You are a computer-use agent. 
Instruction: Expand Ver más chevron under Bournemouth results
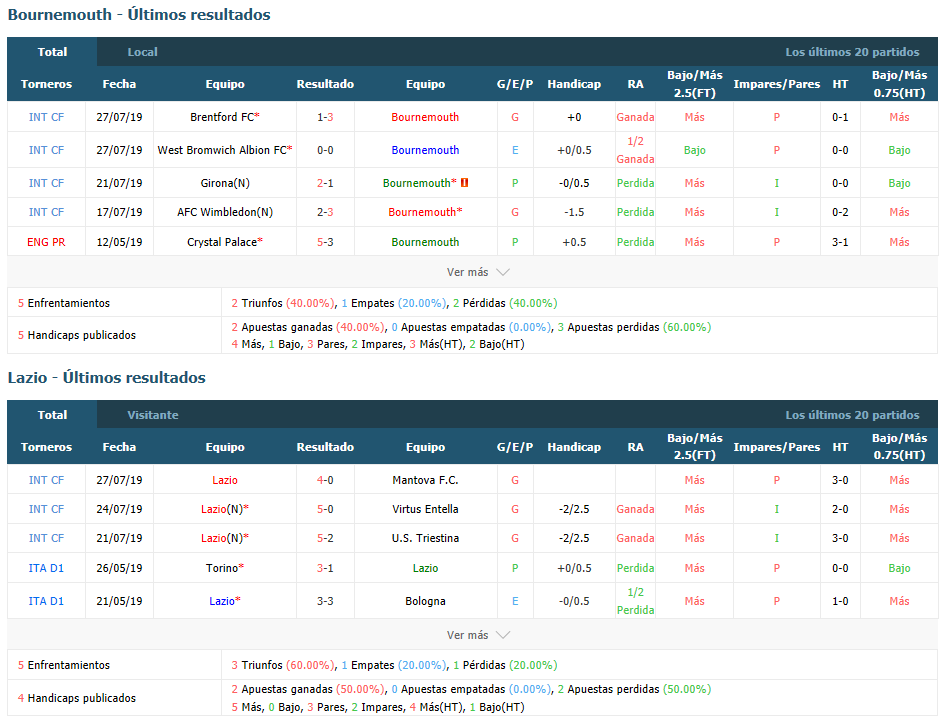tap(503, 272)
